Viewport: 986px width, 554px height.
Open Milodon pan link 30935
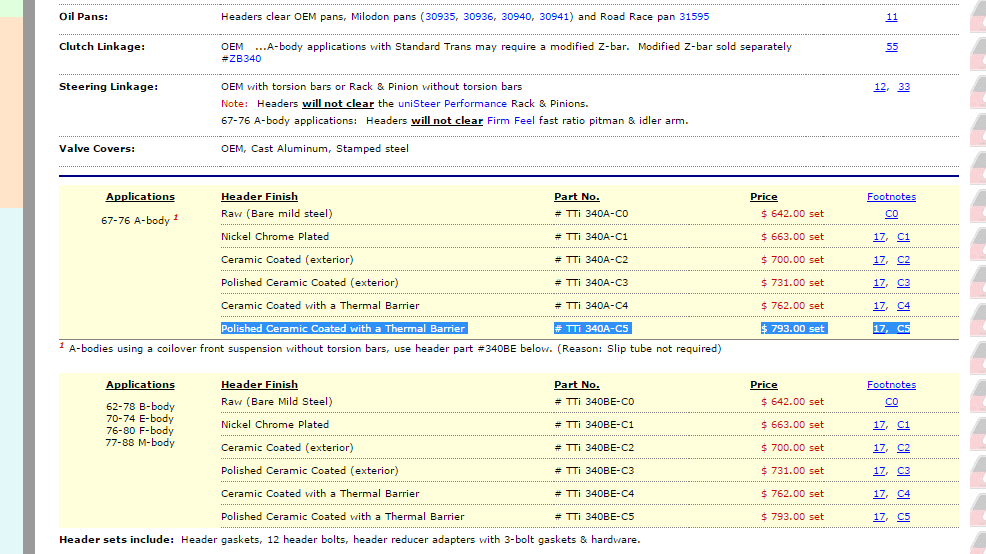pyautogui.click(x=440, y=17)
